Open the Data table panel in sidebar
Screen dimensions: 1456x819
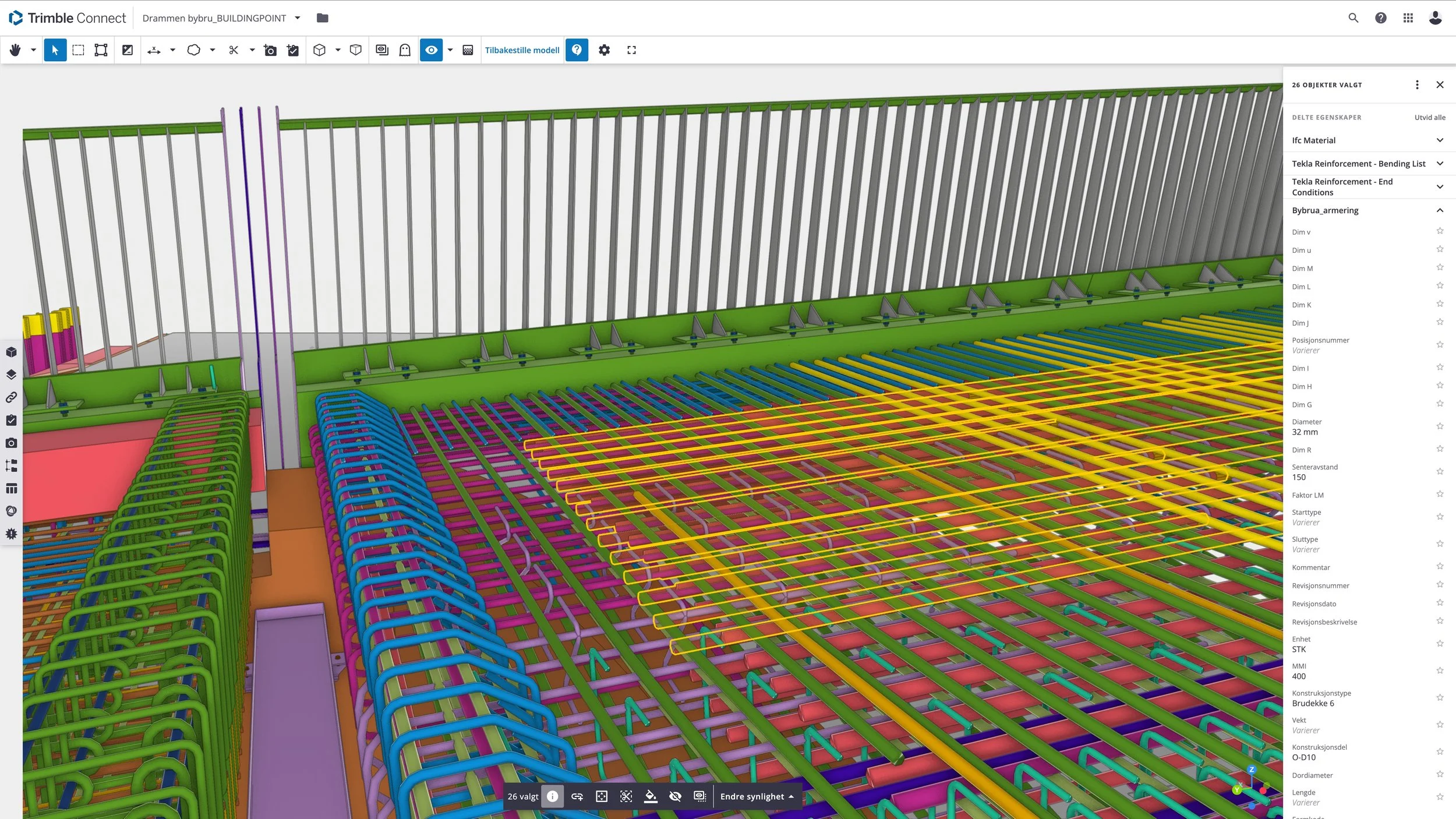click(x=12, y=488)
